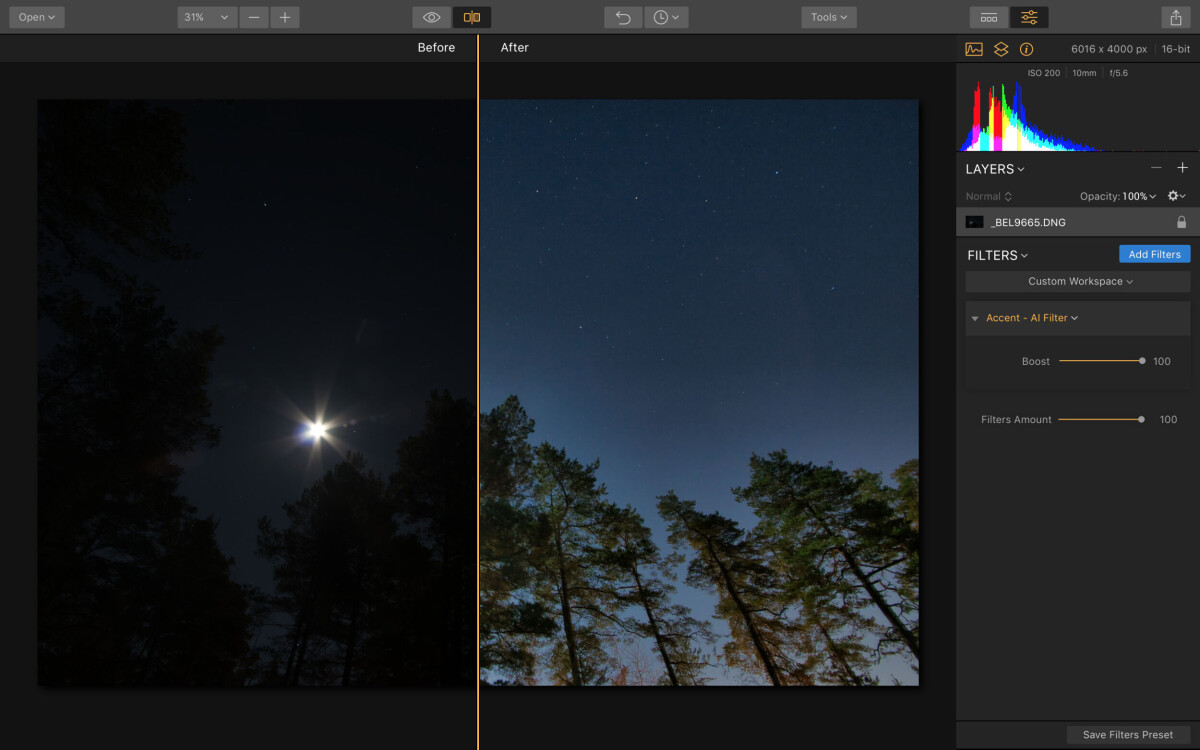Click the histogram graph
This screenshot has height=750, width=1200.
(x=1078, y=116)
